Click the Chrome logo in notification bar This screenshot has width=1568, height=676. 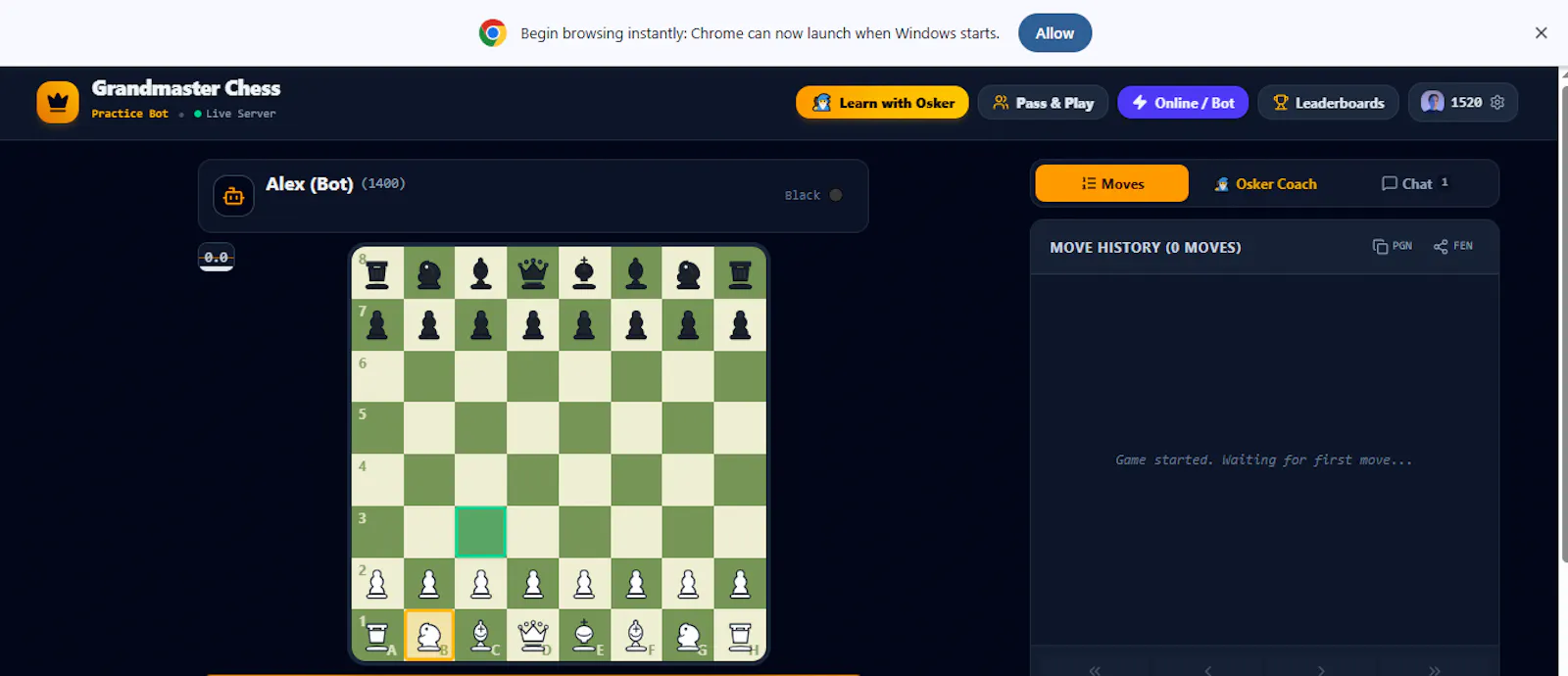(x=493, y=33)
